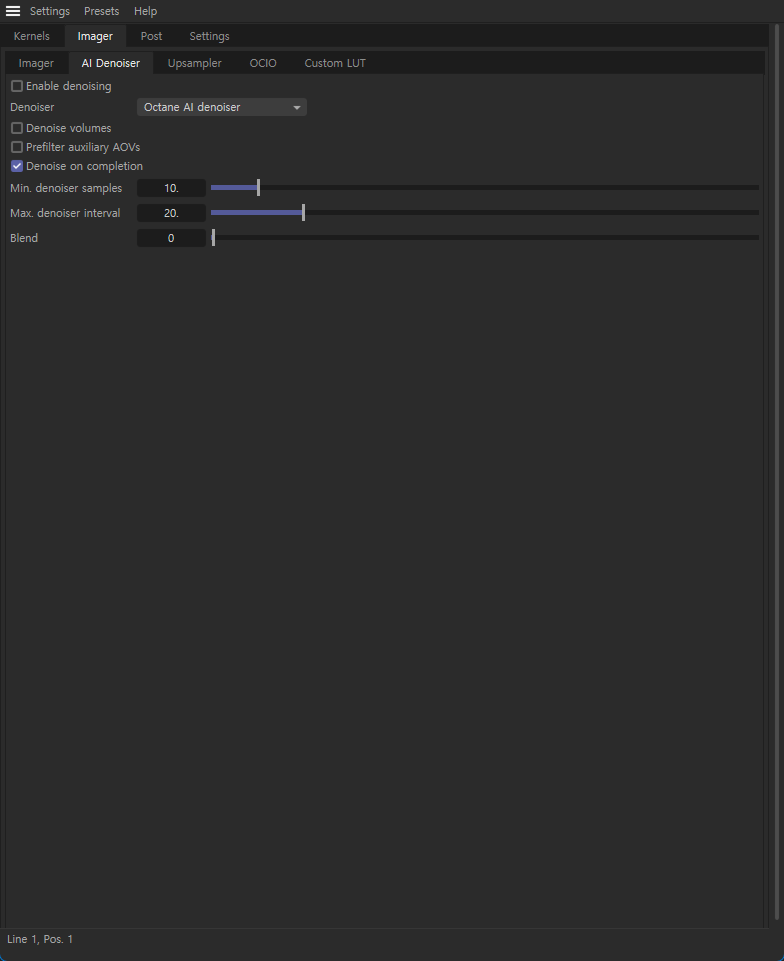Screen dimensions: 784x961
Task: Switch to the Kernels tab
Action: [31, 36]
